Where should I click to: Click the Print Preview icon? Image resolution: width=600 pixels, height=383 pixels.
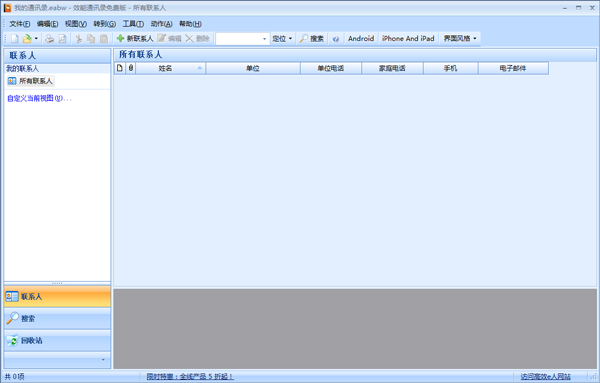point(62,39)
